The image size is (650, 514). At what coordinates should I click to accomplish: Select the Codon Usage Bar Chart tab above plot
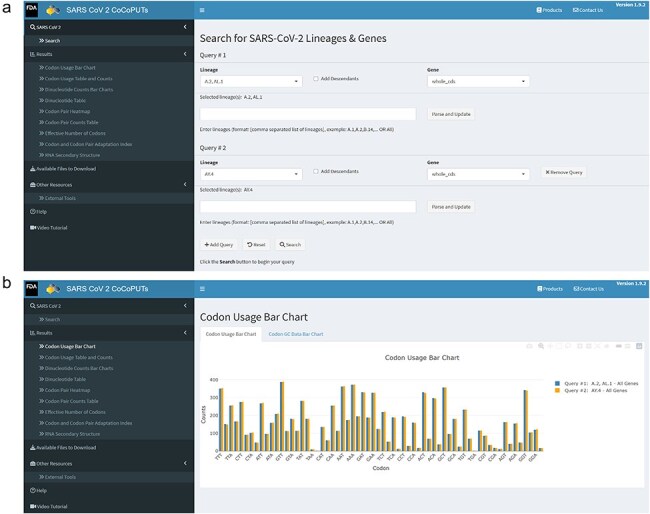(x=231, y=334)
